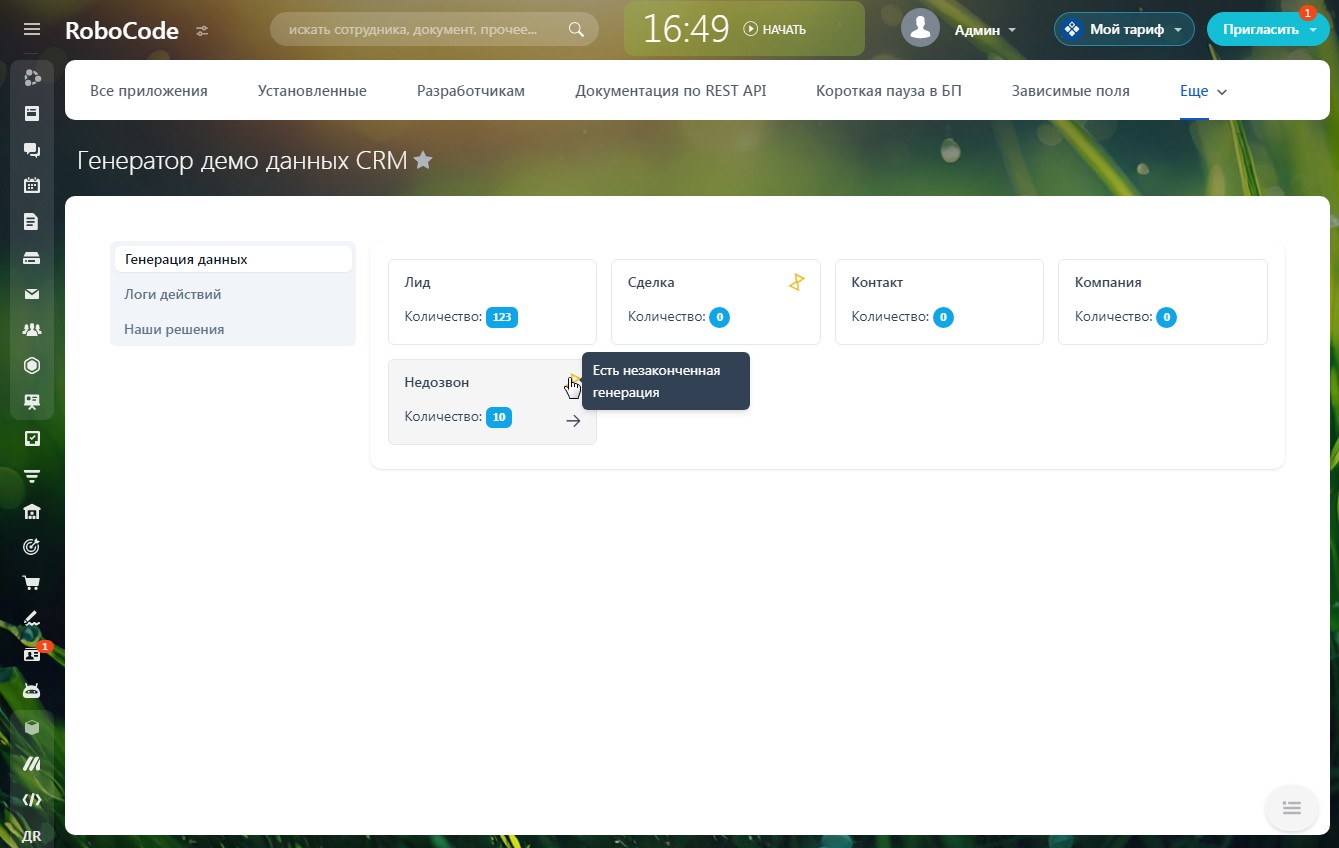Expand the Еще tab menu
Image resolution: width=1339 pixels, height=848 pixels.
coord(1203,91)
